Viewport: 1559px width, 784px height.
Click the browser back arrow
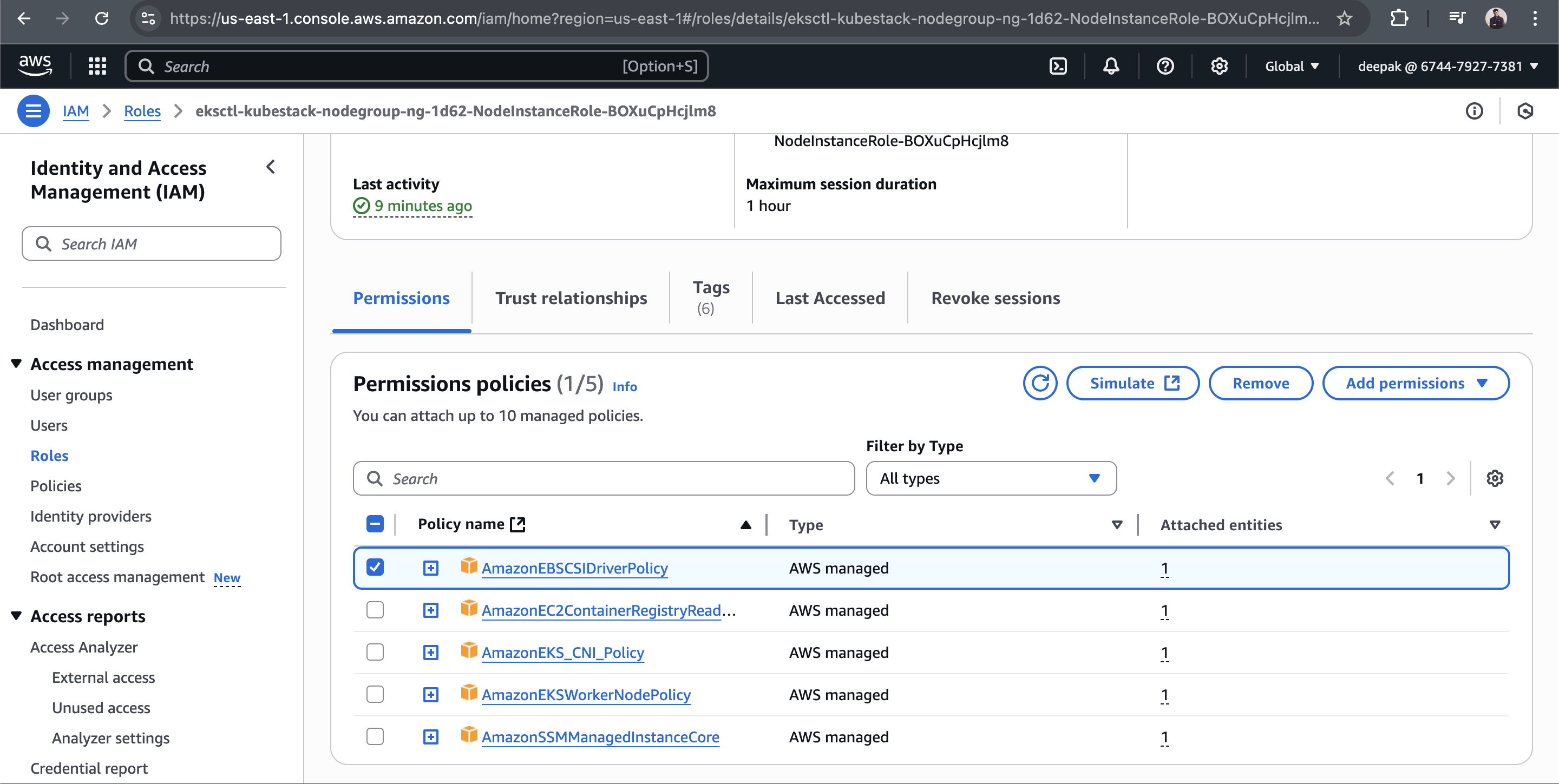(24, 19)
